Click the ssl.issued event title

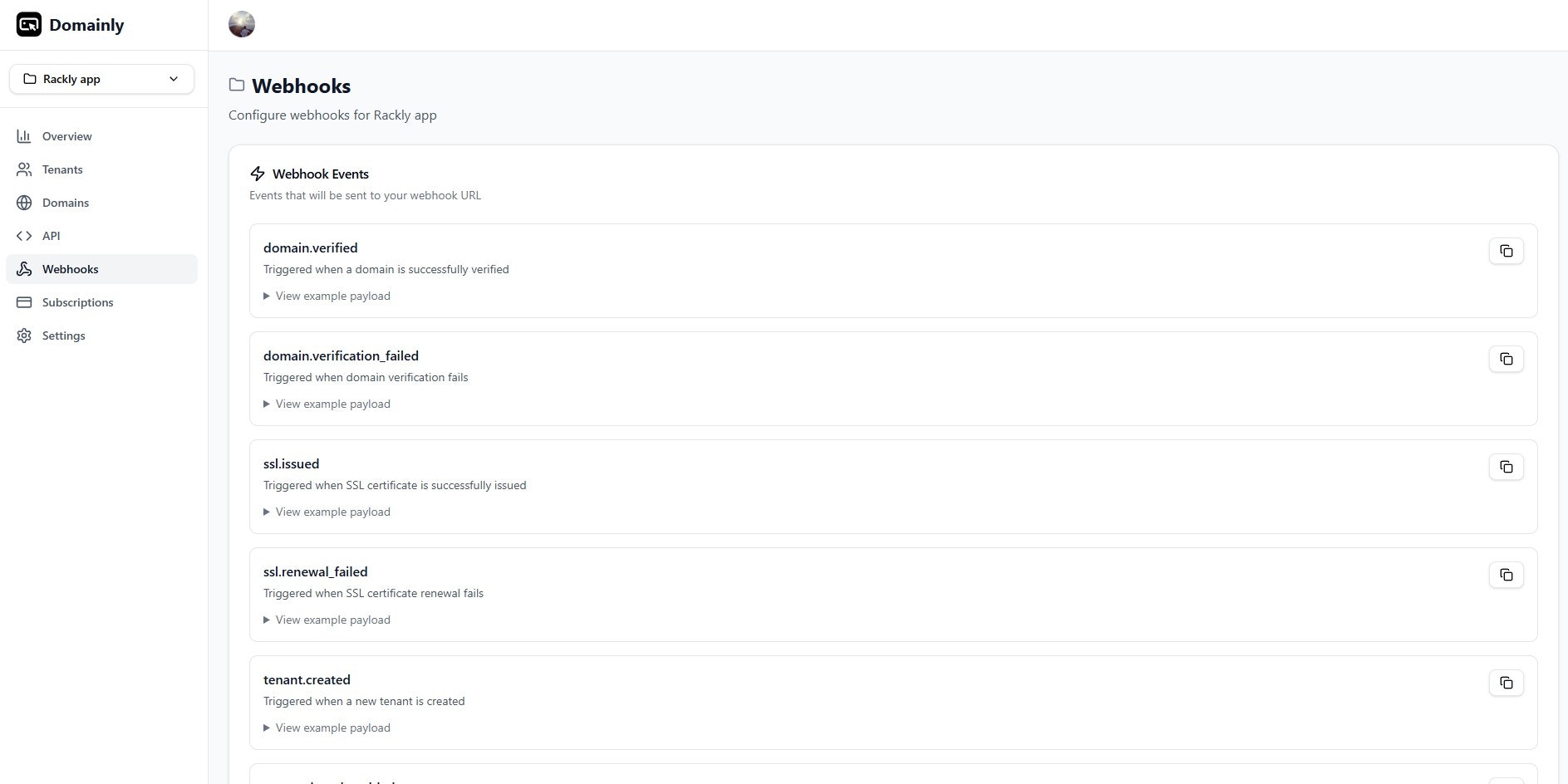[x=291, y=463]
